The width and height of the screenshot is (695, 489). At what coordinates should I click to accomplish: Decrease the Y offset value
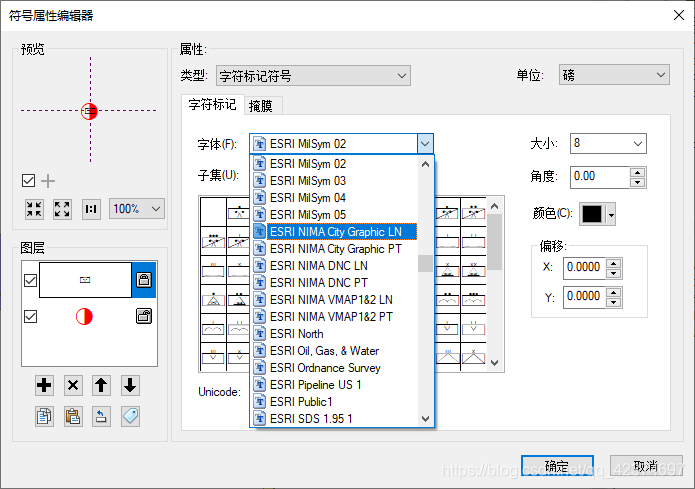(613, 303)
